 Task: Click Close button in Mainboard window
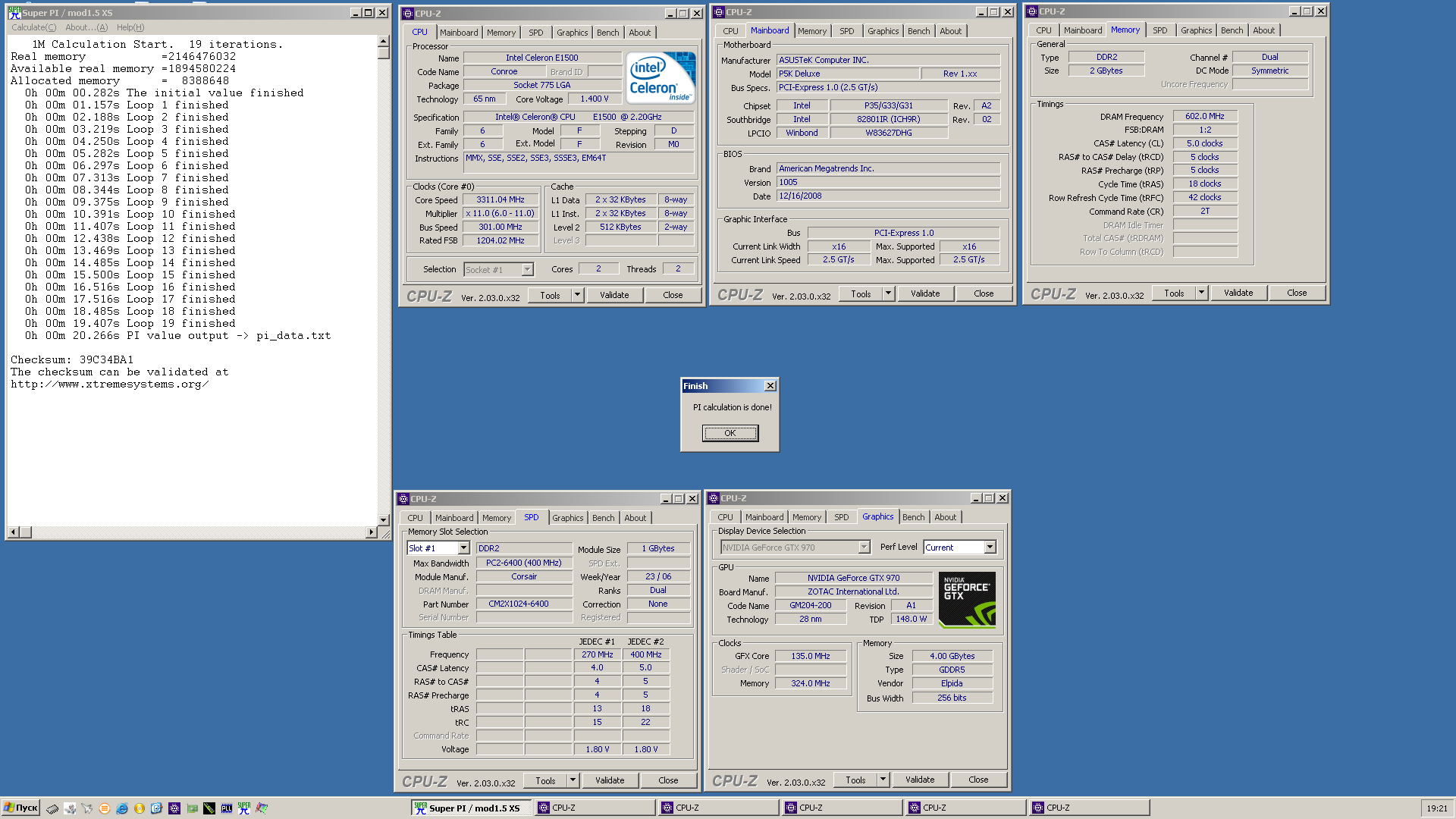point(984,293)
